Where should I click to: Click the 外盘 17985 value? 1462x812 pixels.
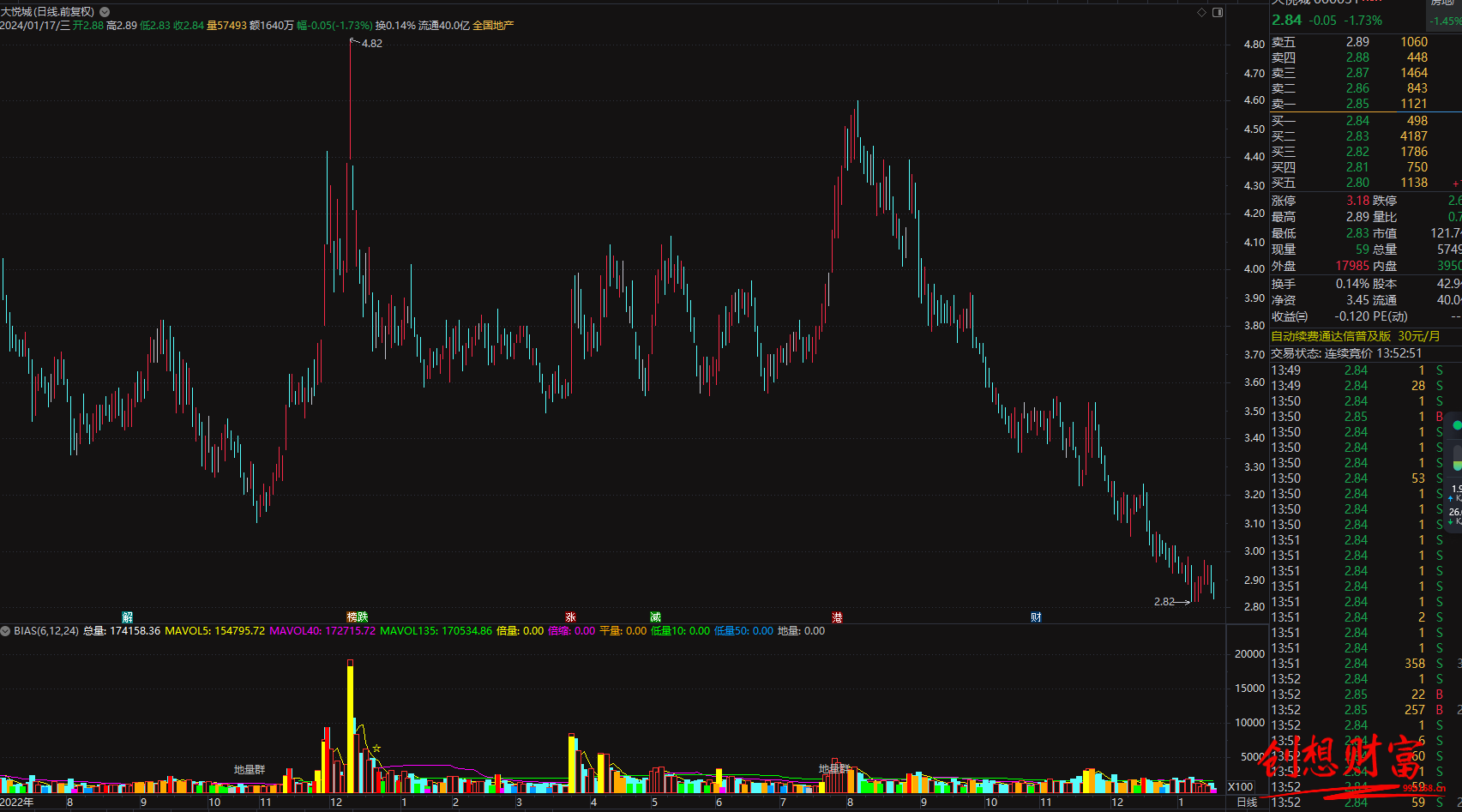point(1352,266)
